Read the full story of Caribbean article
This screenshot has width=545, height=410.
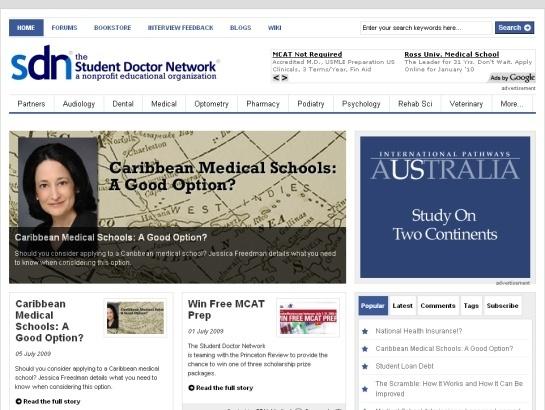coord(48,401)
